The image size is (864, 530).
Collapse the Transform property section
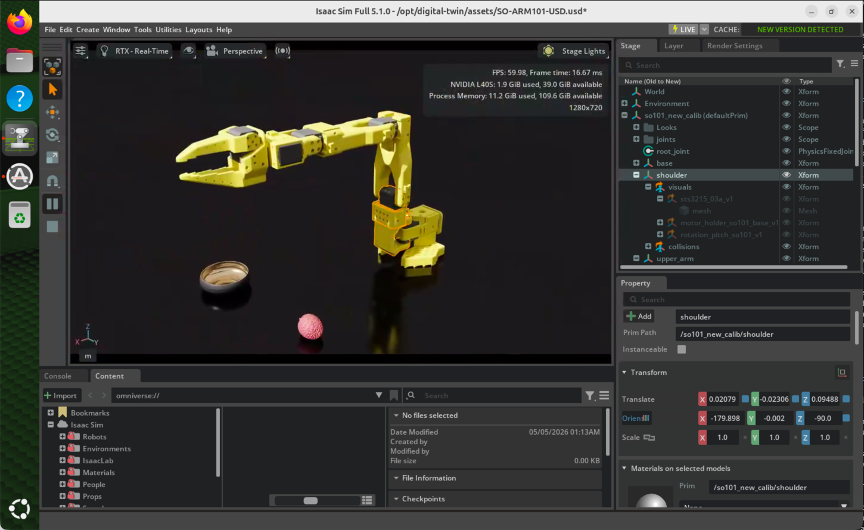[x=624, y=372]
